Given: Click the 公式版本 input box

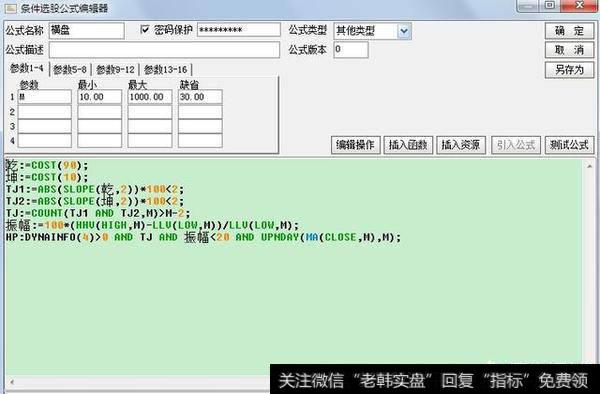Looking at the screenshot, I should click(351, 50).
